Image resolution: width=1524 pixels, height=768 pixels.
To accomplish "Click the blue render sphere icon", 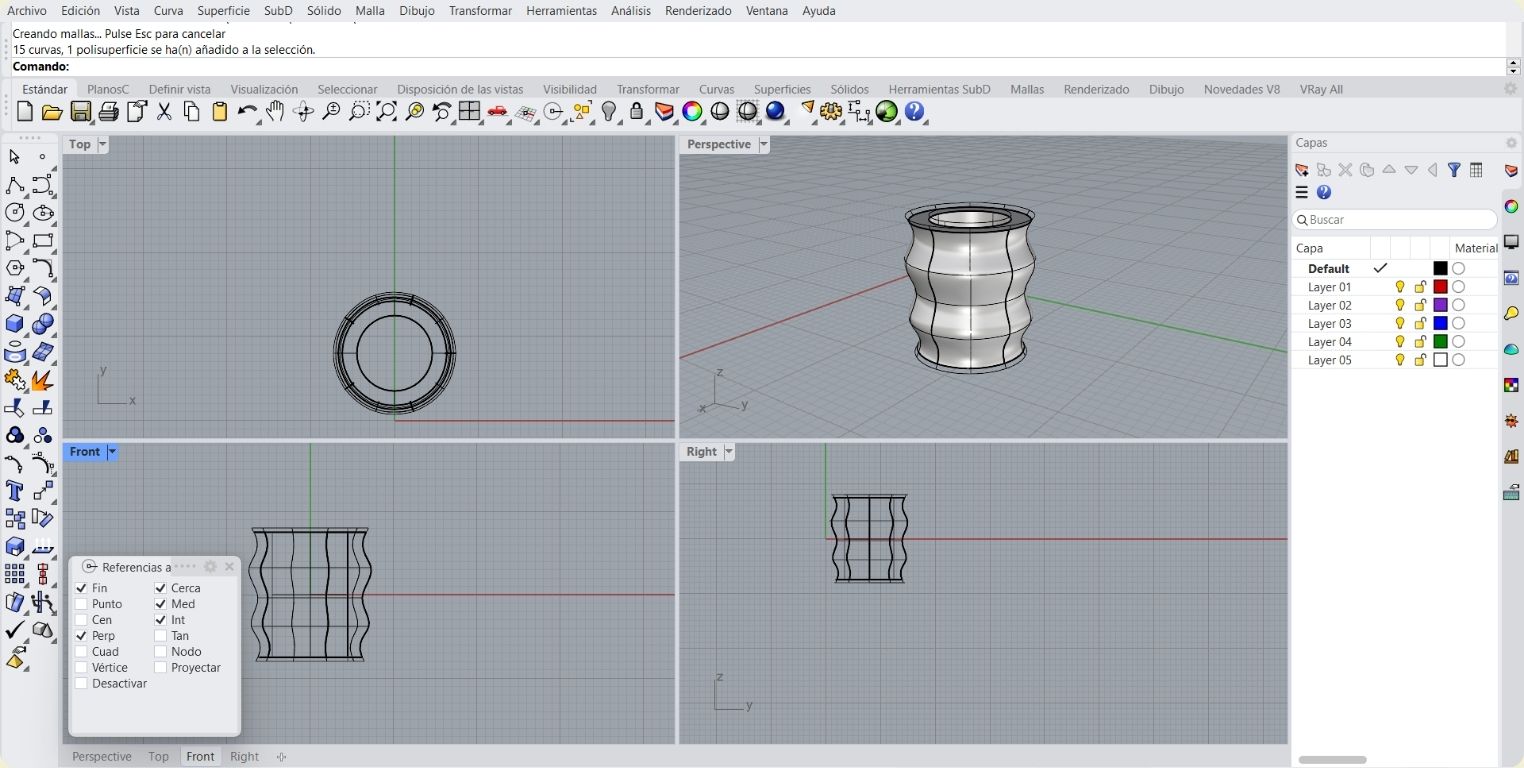I will (x=776, y=112).
